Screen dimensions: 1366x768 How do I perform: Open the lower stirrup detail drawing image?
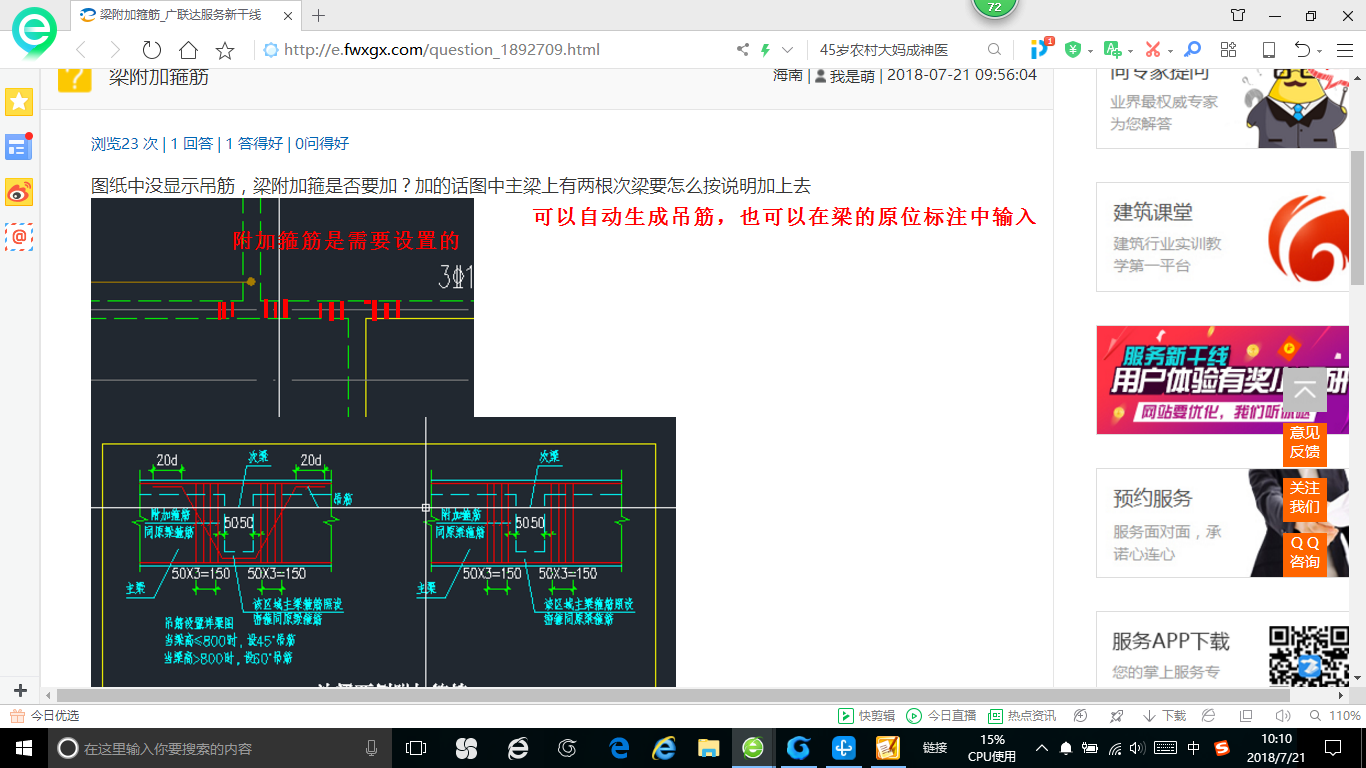[383, 552]
